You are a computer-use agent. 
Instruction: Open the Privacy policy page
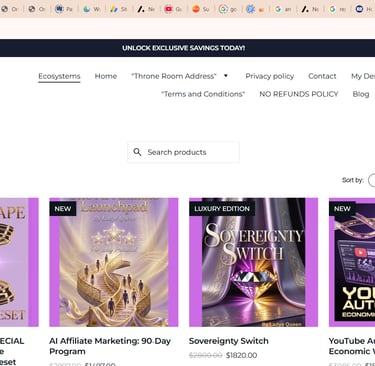click(x=270, y=76)
